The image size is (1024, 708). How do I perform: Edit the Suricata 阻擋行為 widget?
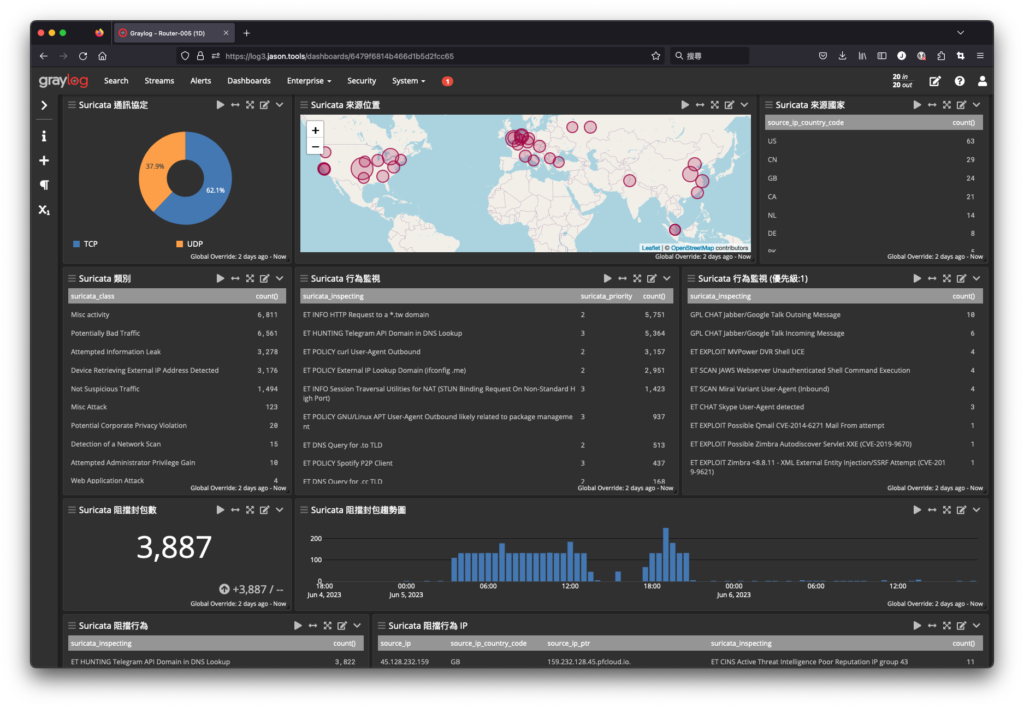[x=342, y=626]
